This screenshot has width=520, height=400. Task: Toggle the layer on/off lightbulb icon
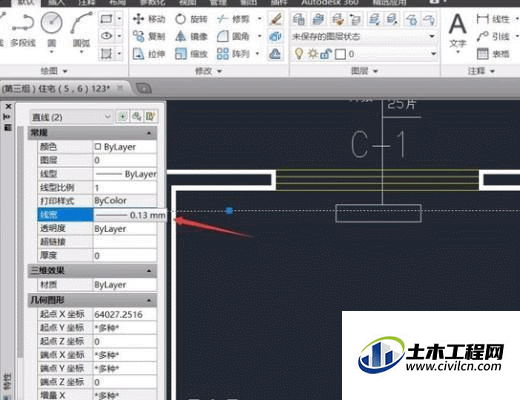(299, 54)
